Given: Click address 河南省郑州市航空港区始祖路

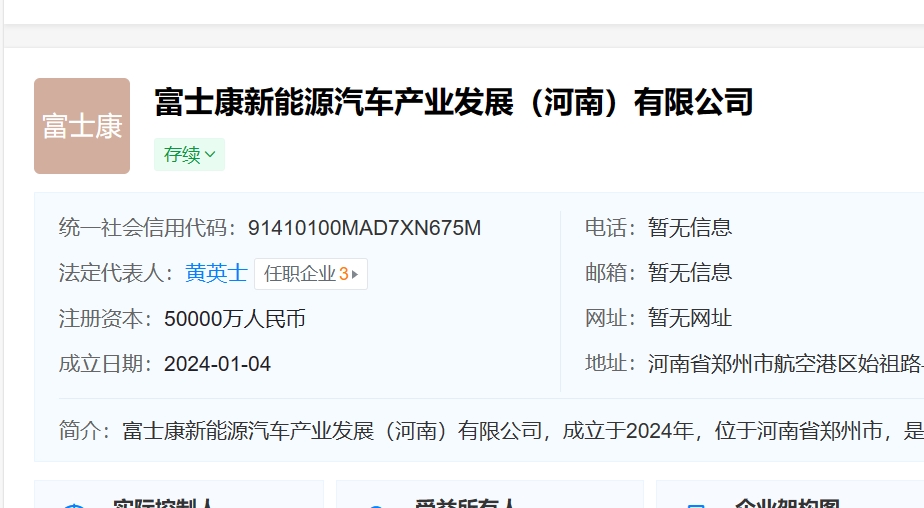Looking at the screenshot, I should pyautogui.click(x=786, y=364).
